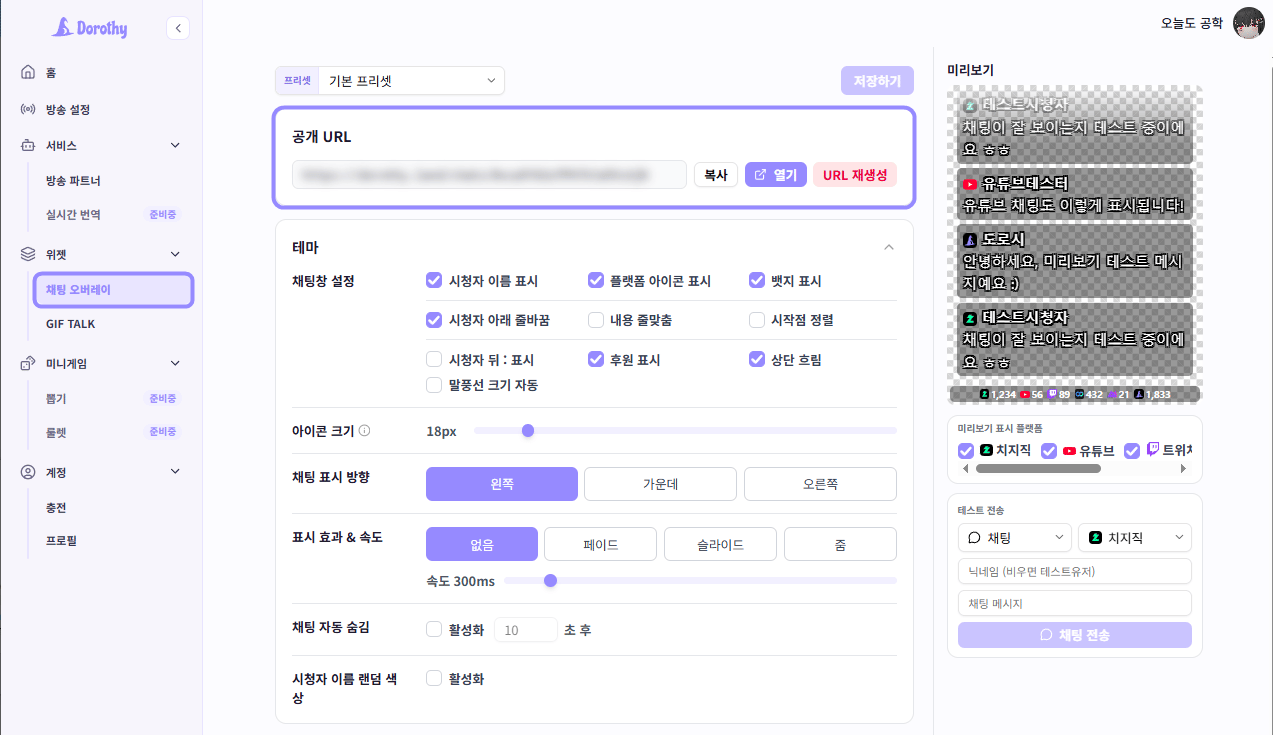Enable 시청자 뒤 : 표시 checkbox
The height and width of the screenshot is (735, 1273).
[434, 359]
